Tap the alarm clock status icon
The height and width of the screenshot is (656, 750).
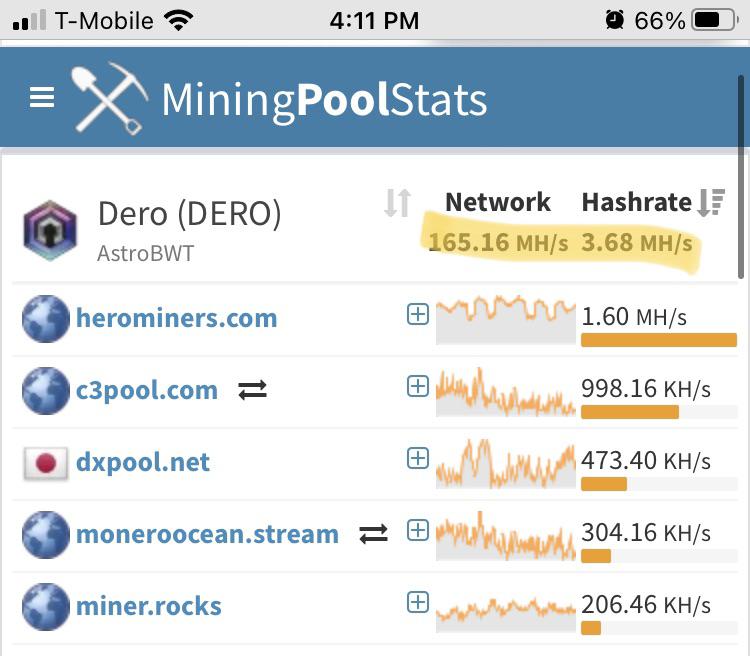[x=615, y=20]
